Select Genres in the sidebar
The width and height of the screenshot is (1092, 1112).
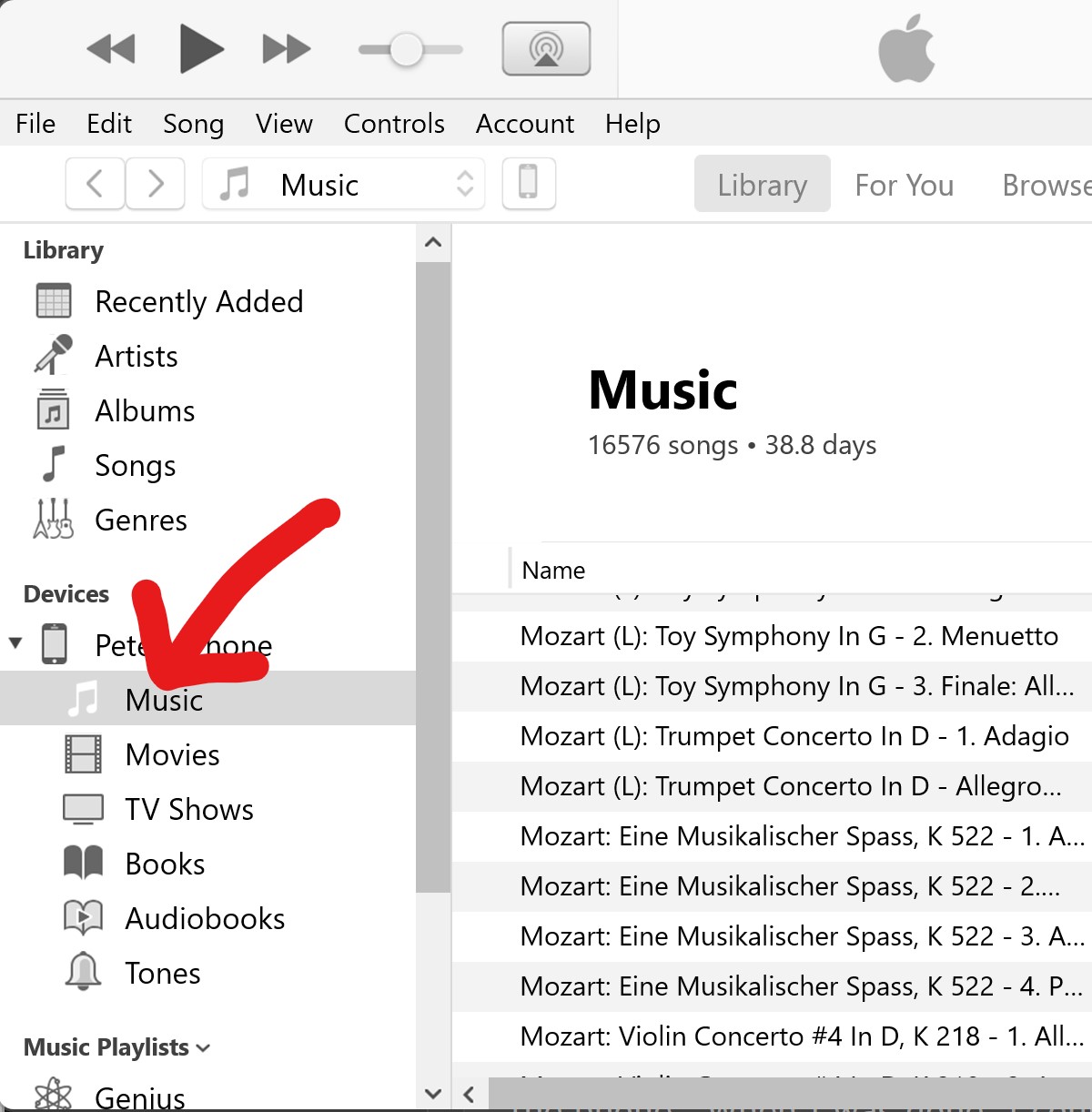141,520
